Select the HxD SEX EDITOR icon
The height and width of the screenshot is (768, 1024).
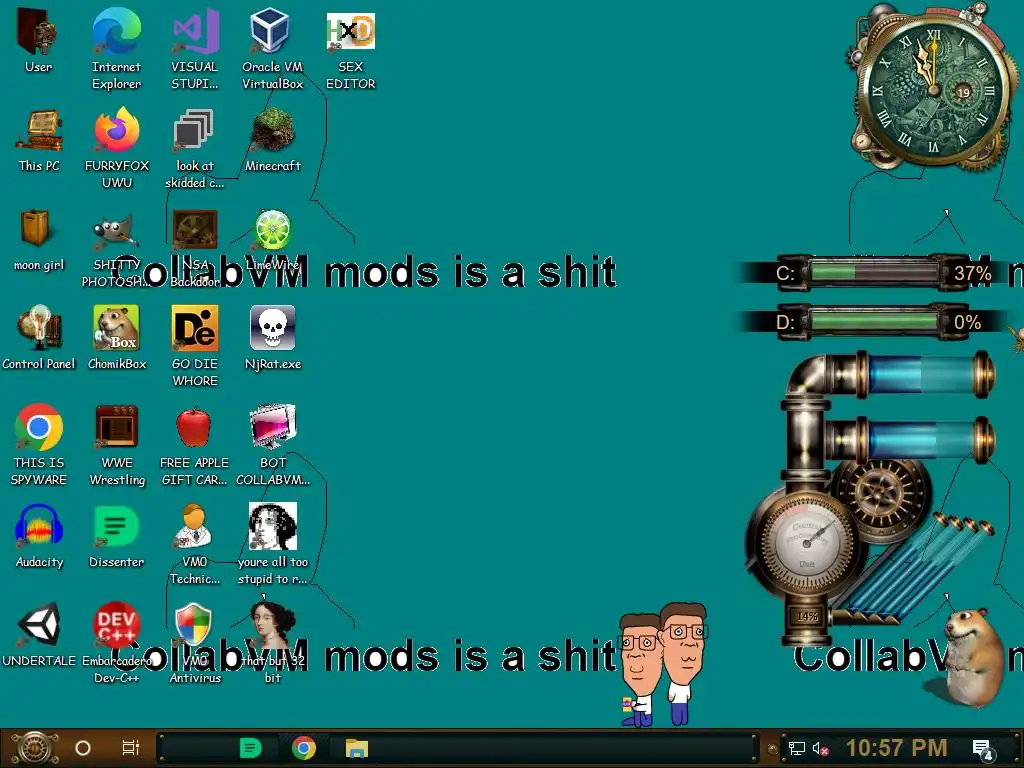[351, 49]
